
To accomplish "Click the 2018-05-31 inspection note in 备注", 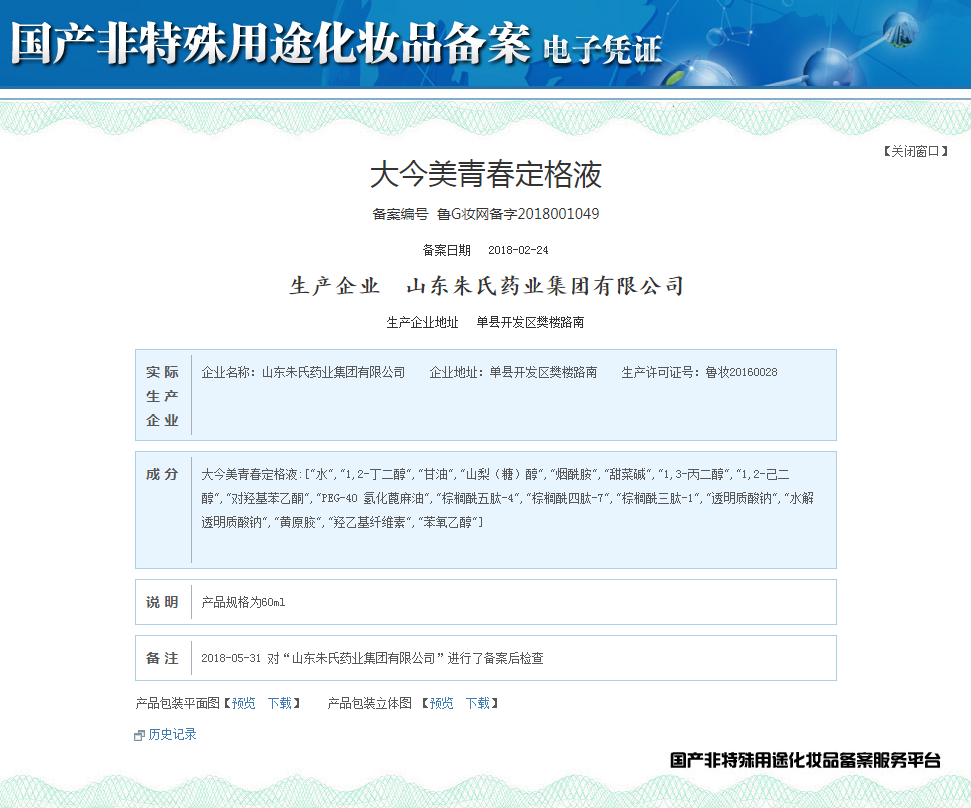I will [x=372, y=658].
